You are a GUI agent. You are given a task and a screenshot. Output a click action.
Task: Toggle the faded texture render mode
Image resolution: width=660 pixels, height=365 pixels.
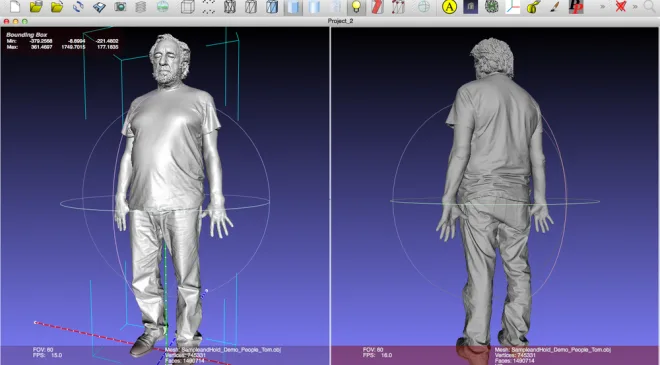point(335,6)
